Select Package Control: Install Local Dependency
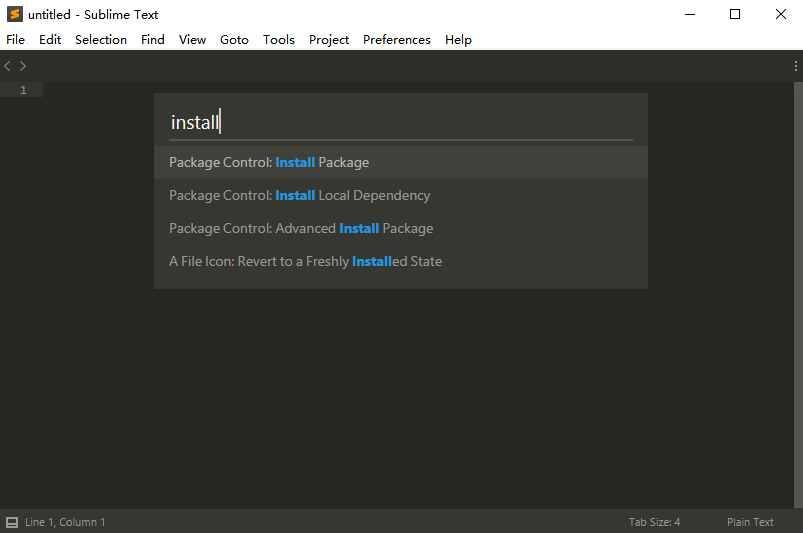Image resolution: width=803 pixels, height=533 pixels. coord(401,196)
